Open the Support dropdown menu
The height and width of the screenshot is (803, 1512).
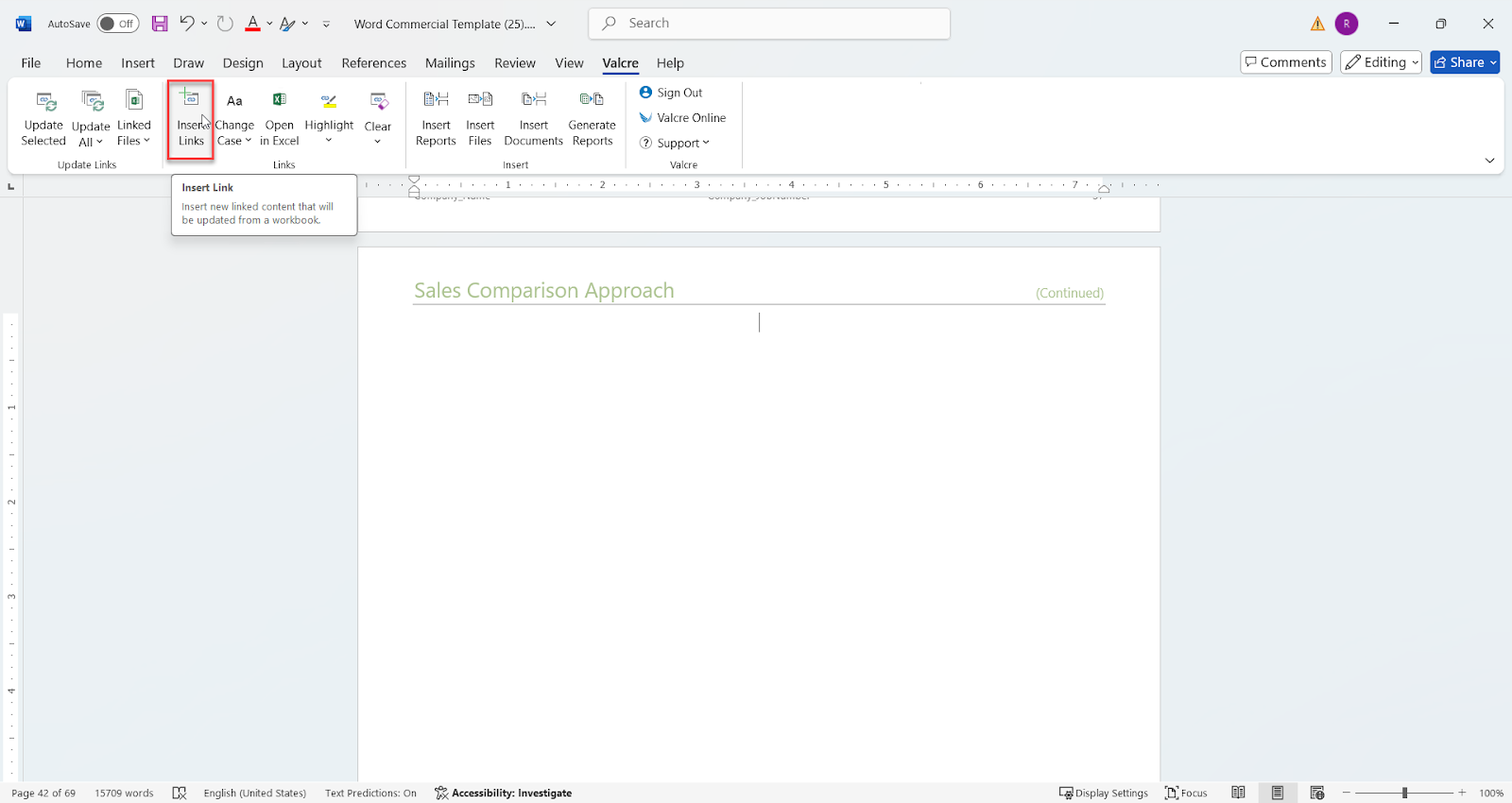click(x=675, y=143)
